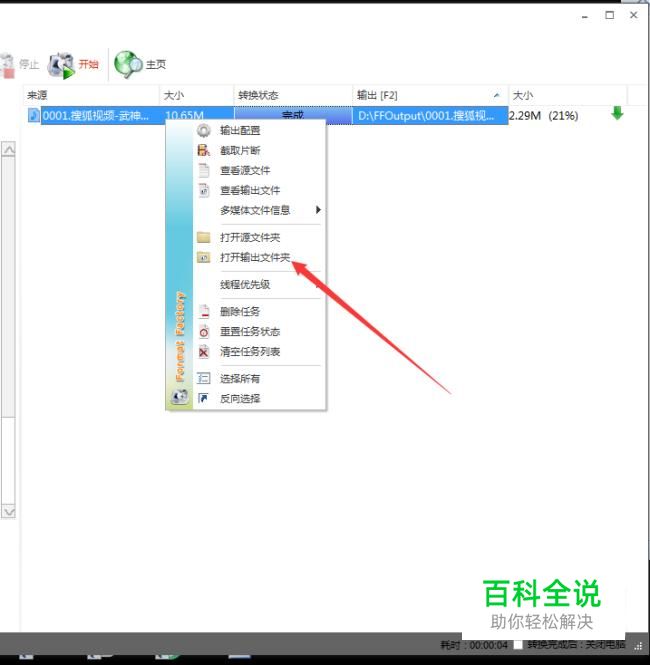The width and height of the screenshot is (650, 665).
Task: Click the document icon beside 查看源文件
Action: click(204, 170)
